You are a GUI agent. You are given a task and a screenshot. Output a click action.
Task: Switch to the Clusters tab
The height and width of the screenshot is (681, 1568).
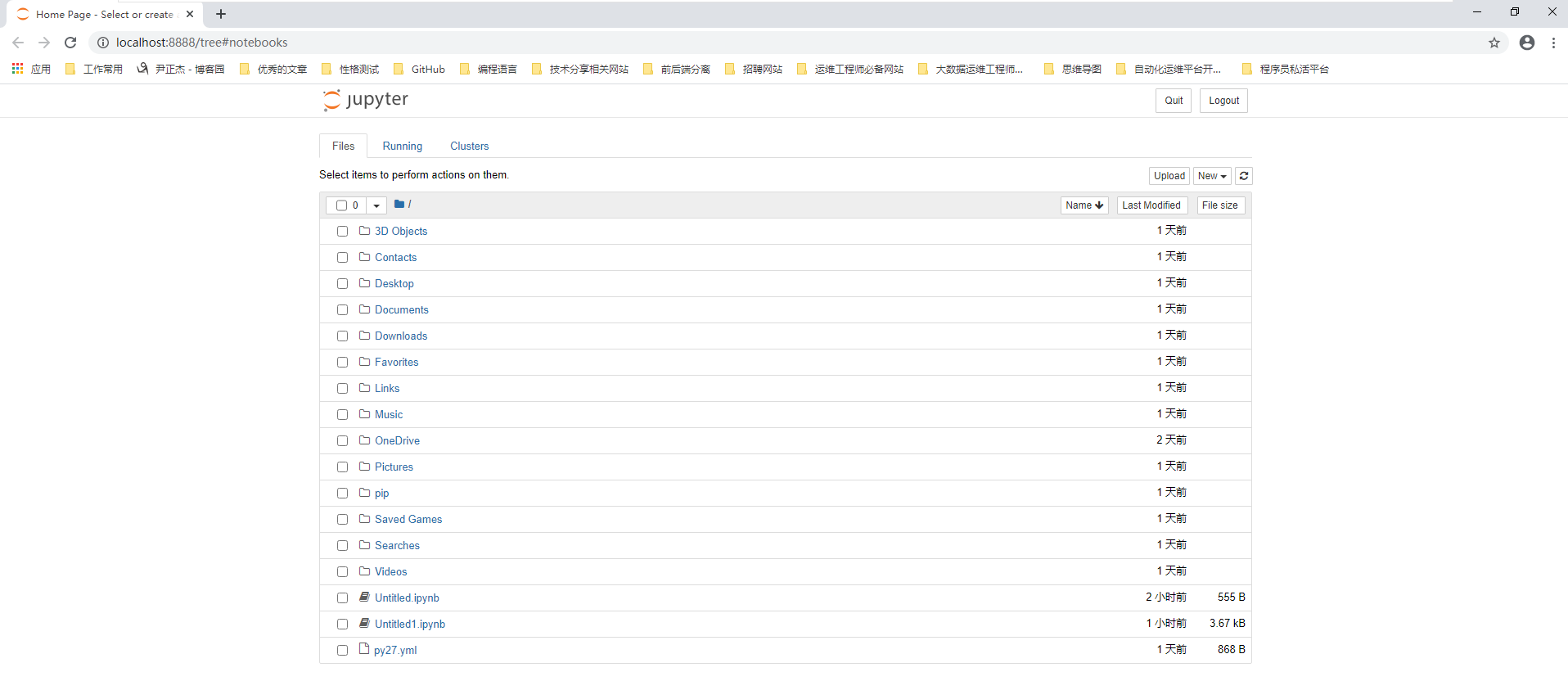click(x=470, y=146)
